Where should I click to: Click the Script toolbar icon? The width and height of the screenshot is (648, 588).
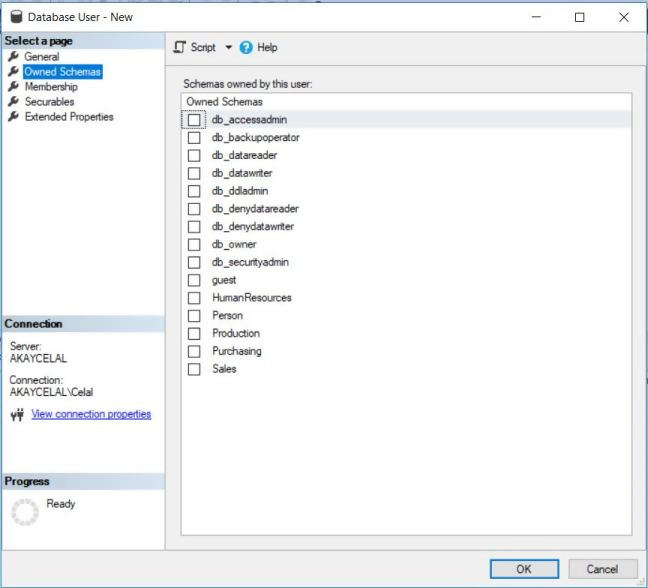[180, 47]
